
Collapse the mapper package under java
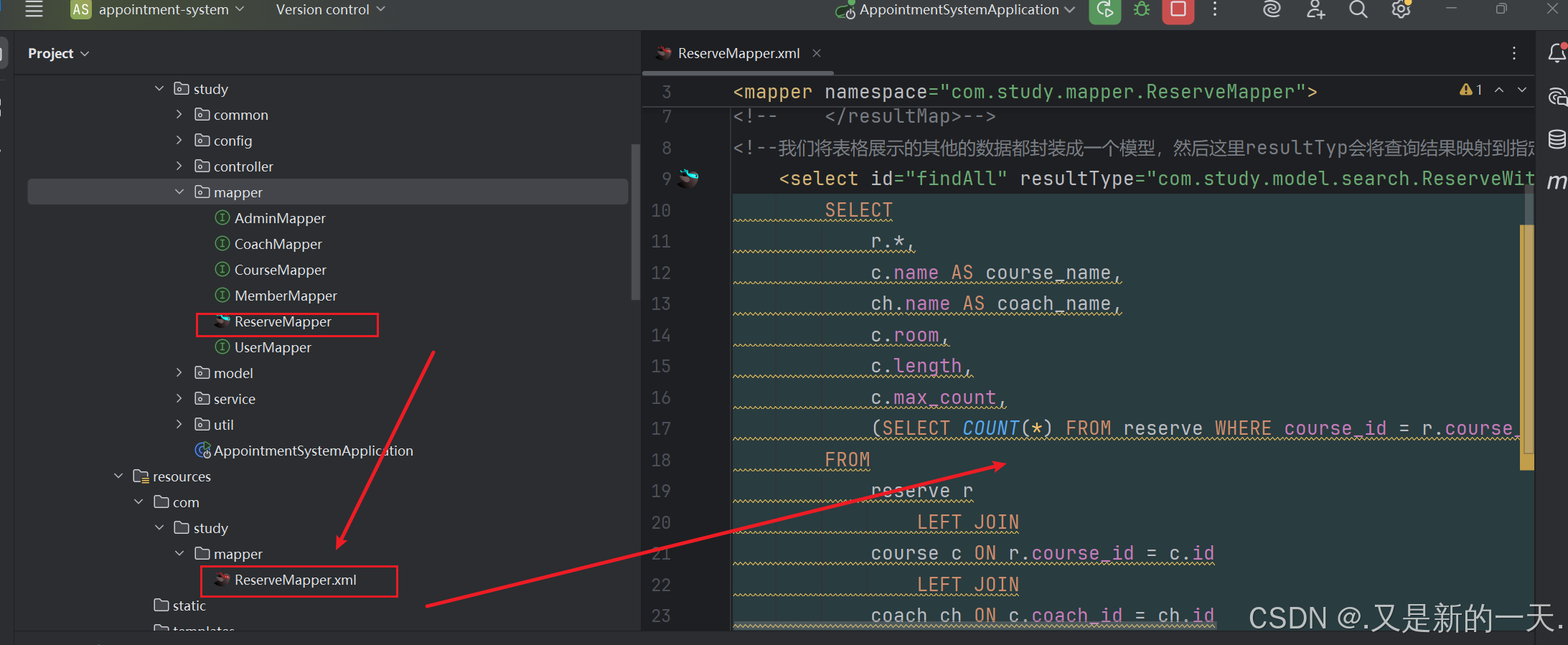179,192
